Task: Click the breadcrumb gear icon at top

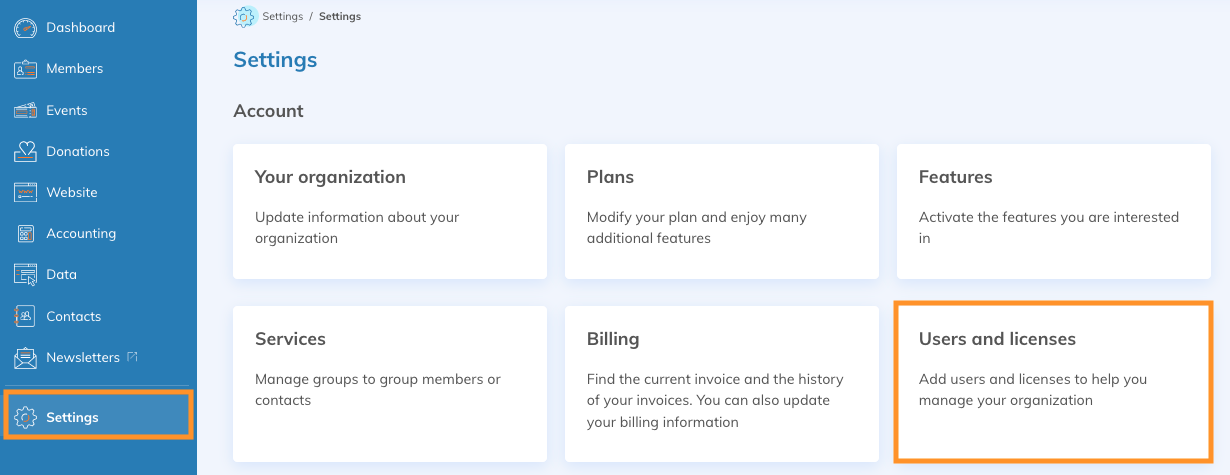Action: tap(244, 17)
